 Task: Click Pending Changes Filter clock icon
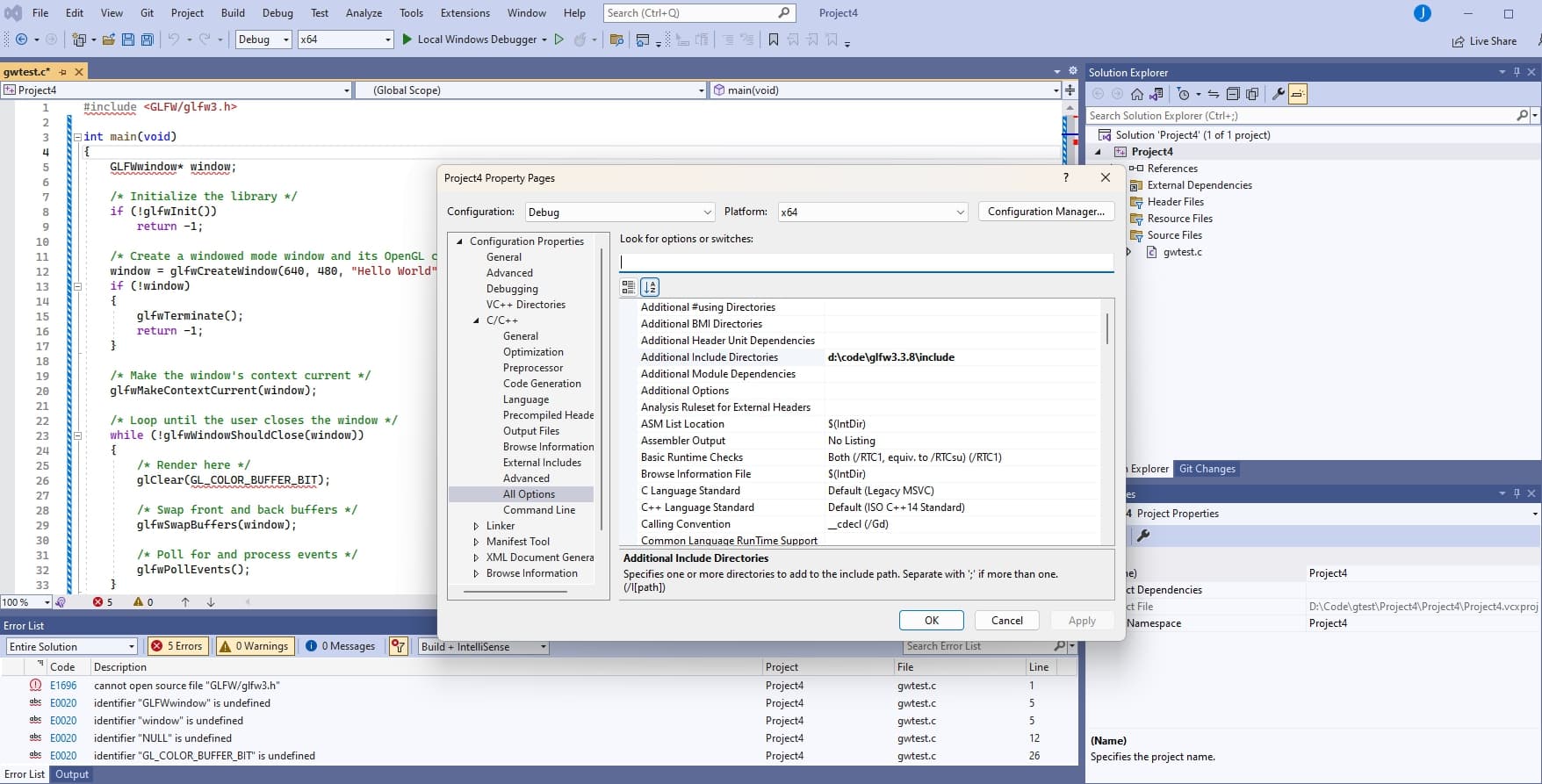(x=1183, y=94)
